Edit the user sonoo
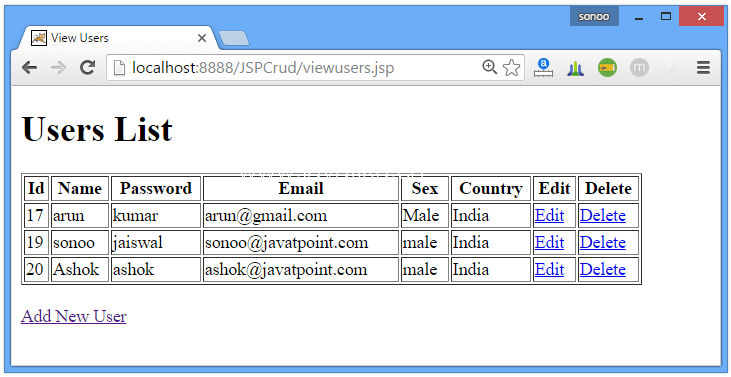 pos(549,242)
